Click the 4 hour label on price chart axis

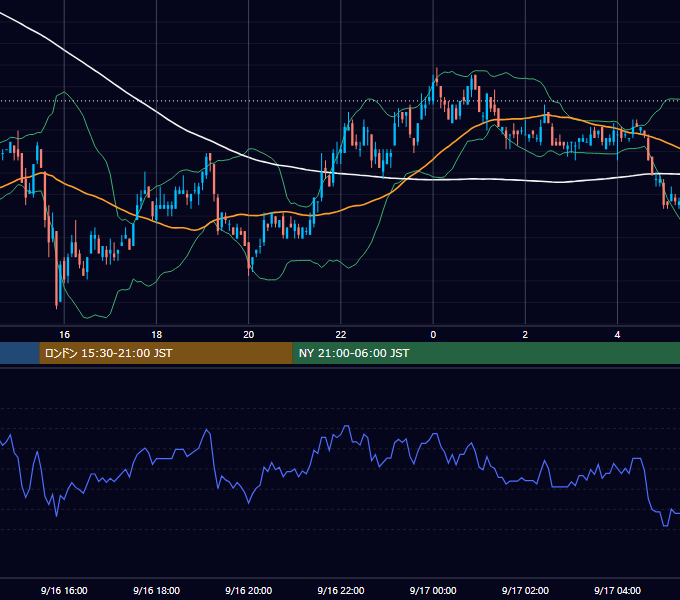(x=617, y=335)
